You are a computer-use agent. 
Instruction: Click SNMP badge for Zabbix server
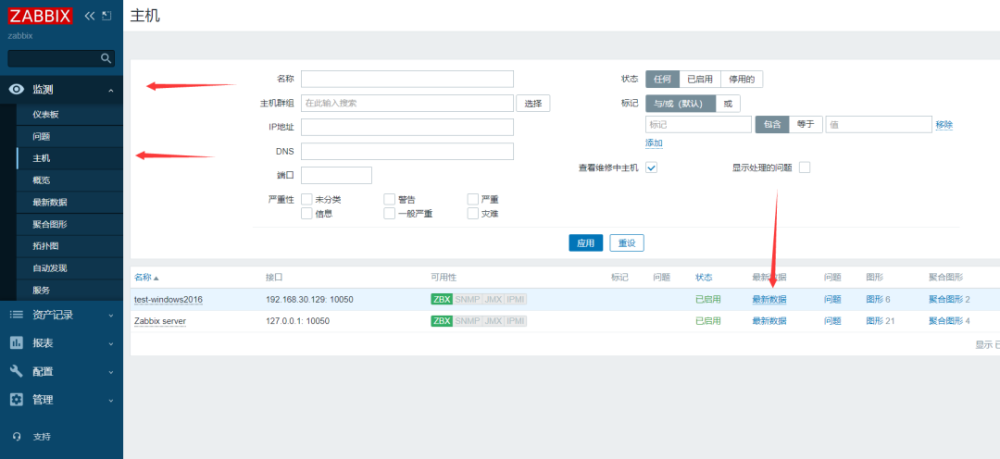pos(467,321)
